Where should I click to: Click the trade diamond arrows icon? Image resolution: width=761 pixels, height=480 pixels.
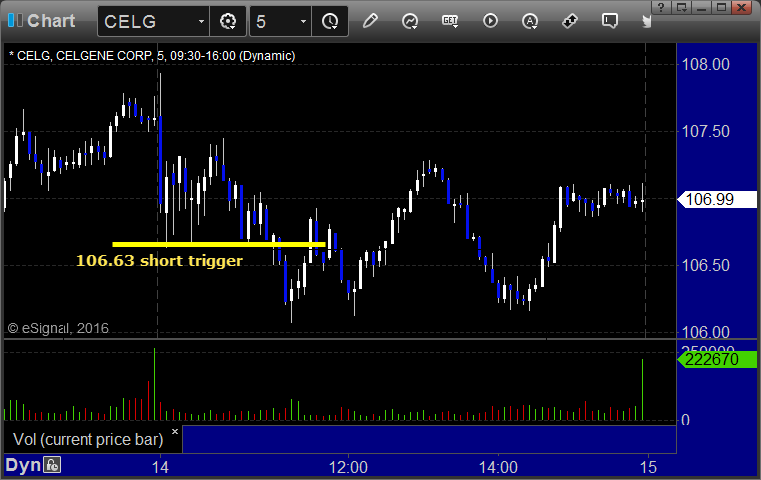point(570,21)
